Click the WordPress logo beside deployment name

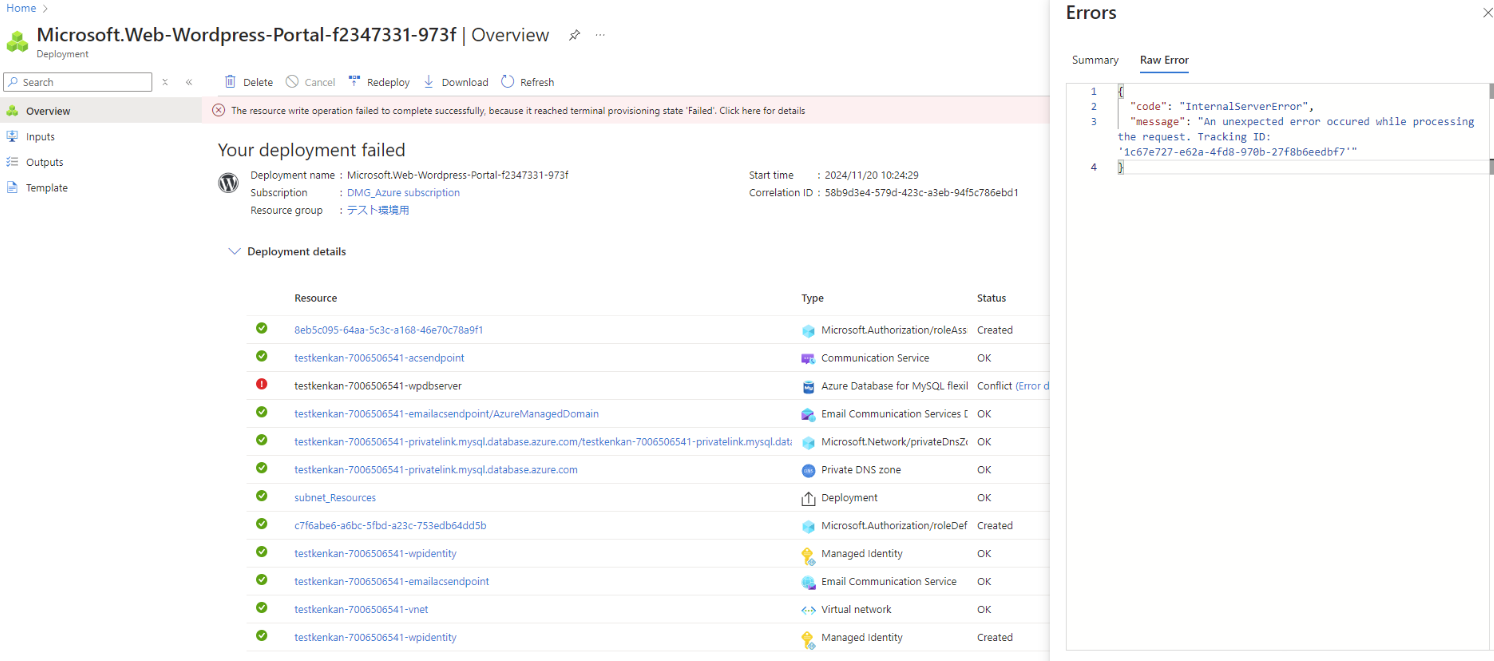tap(228, 183)
